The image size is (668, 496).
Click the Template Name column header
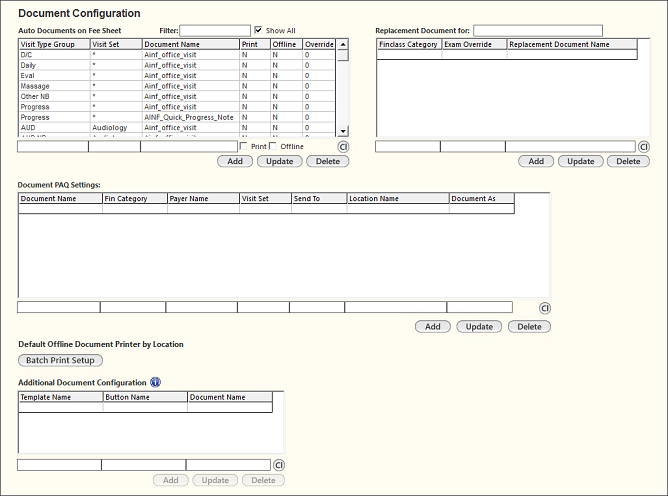(61, 397)
